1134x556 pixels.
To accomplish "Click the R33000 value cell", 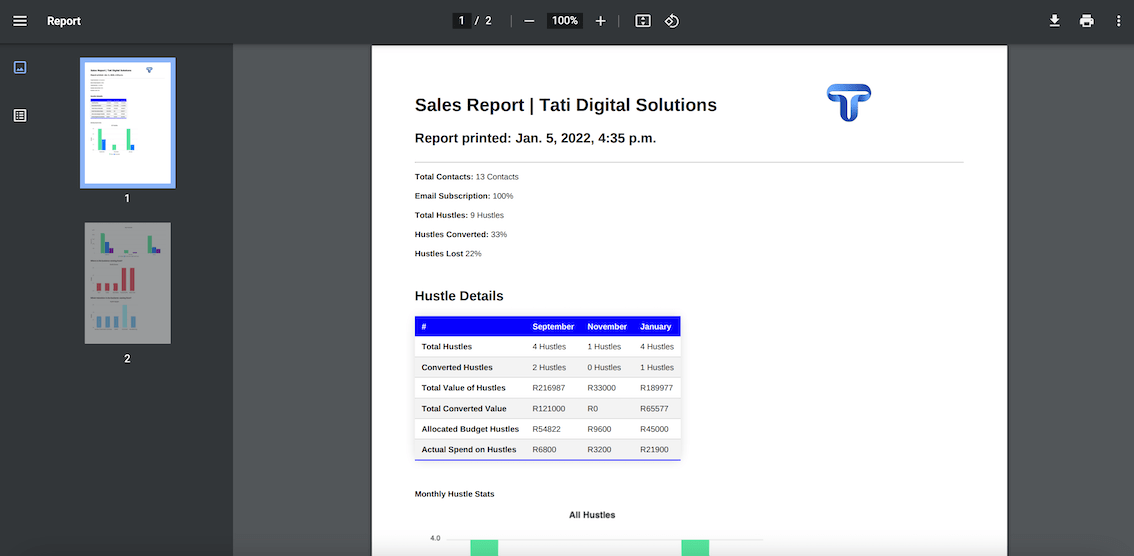I will (x=602, y=388).
